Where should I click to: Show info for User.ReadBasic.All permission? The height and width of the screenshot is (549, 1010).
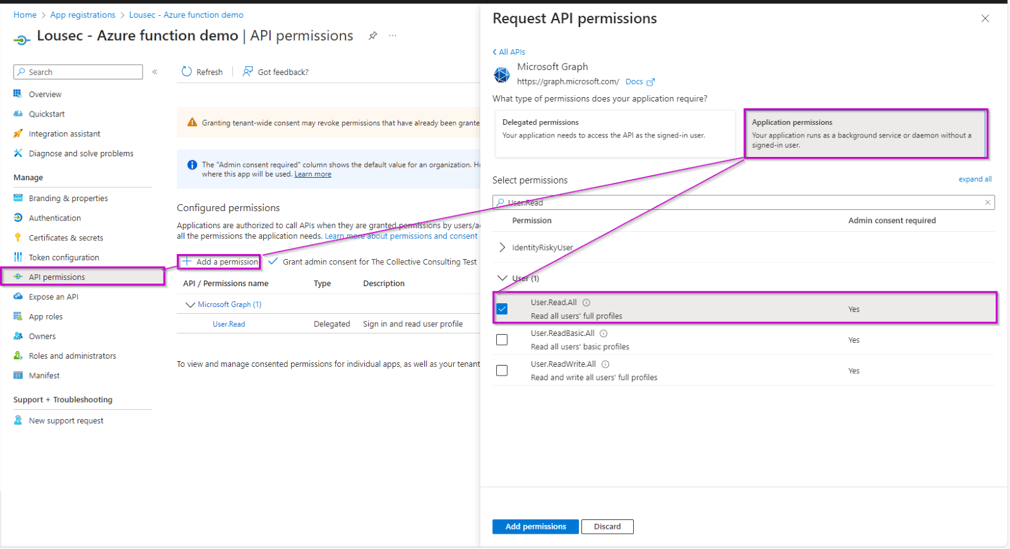coord(604,333)
